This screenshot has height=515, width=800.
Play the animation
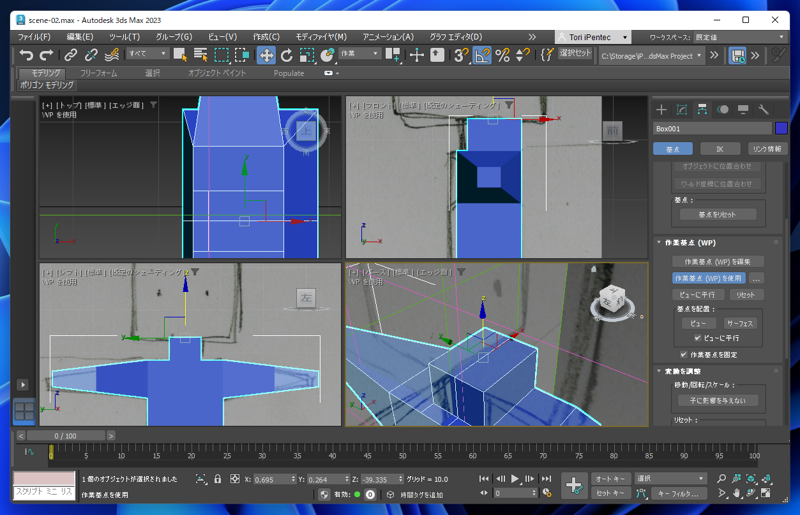(515, 478)
